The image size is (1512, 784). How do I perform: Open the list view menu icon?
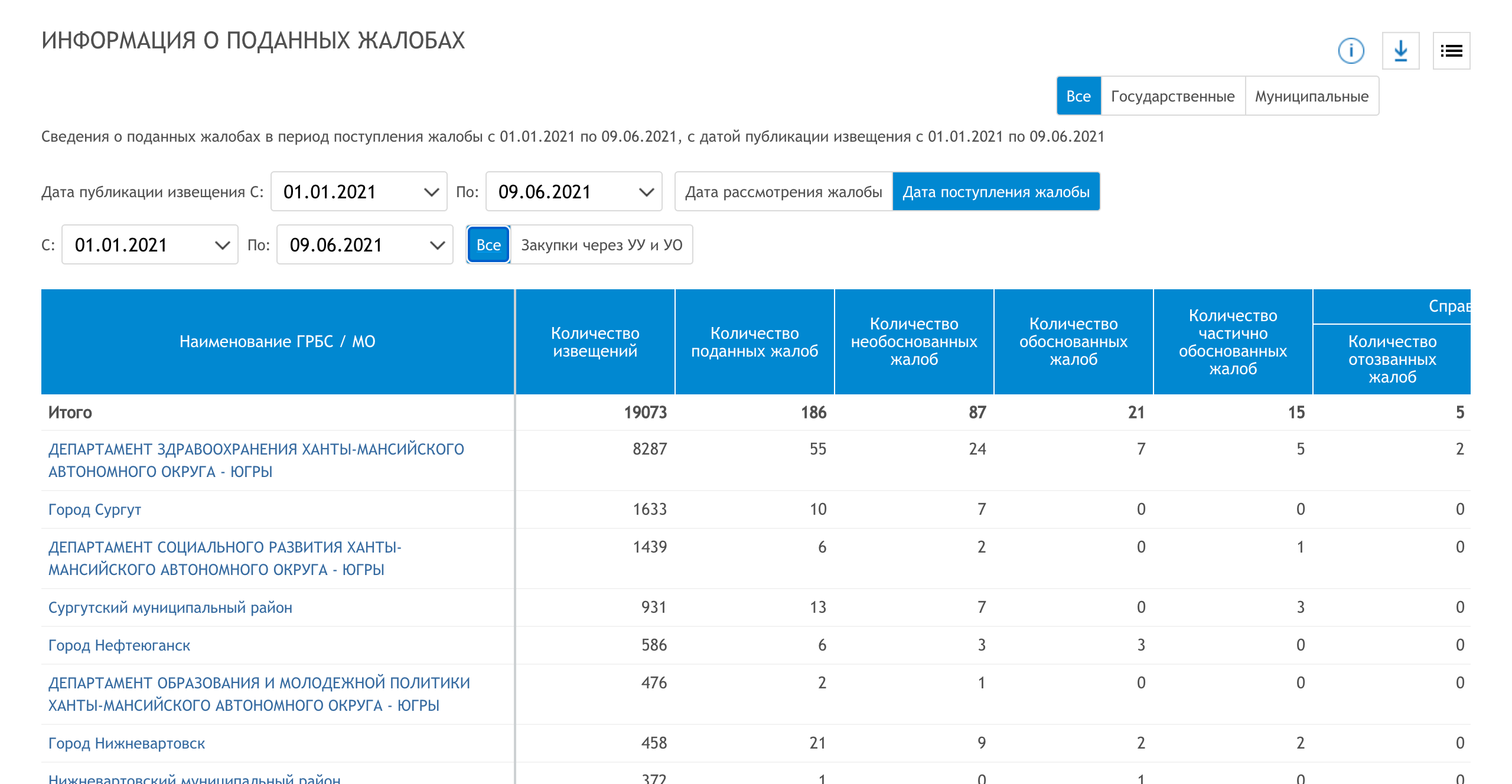point(1451,51)
